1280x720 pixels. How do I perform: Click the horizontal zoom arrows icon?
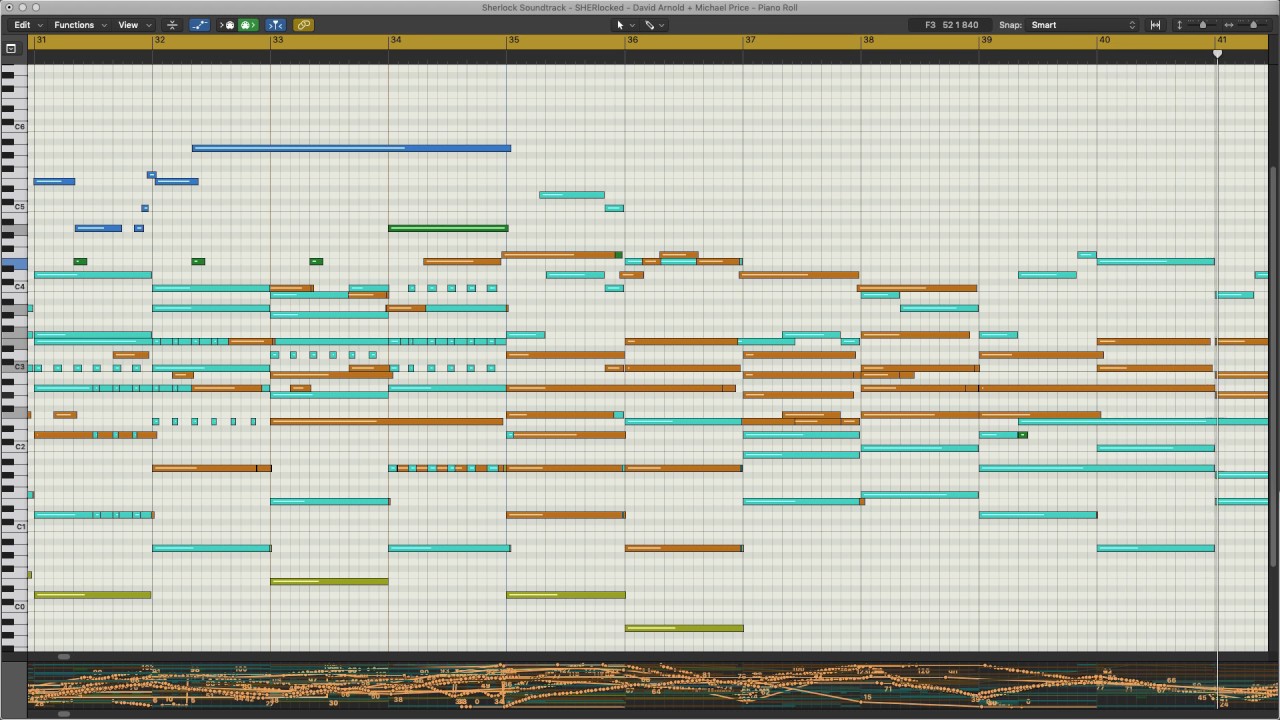pyautogui.click(x=1229, y=25)
